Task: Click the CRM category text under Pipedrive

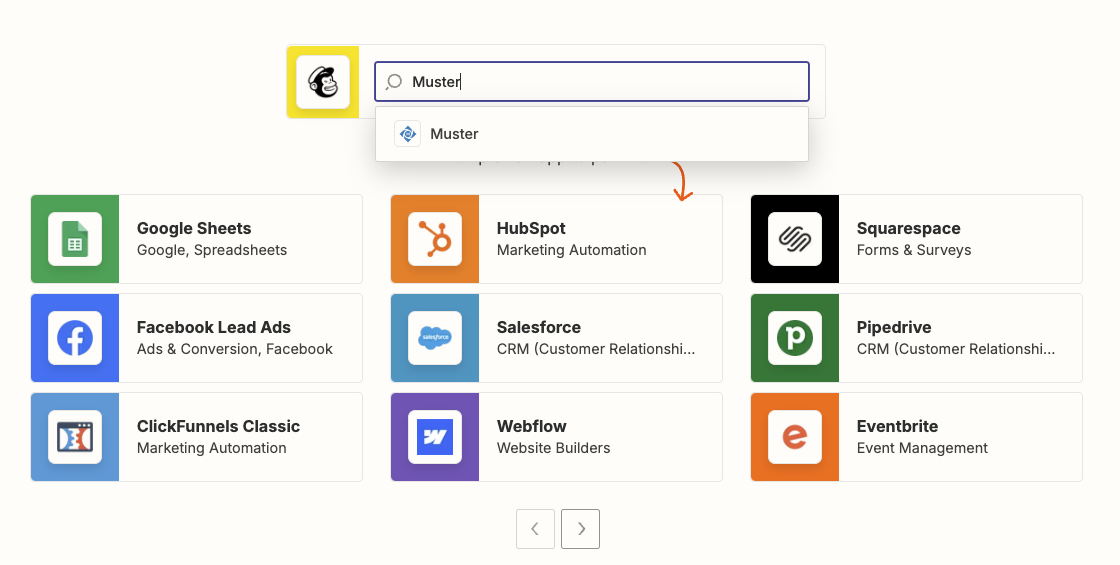Action: [956, 349]
